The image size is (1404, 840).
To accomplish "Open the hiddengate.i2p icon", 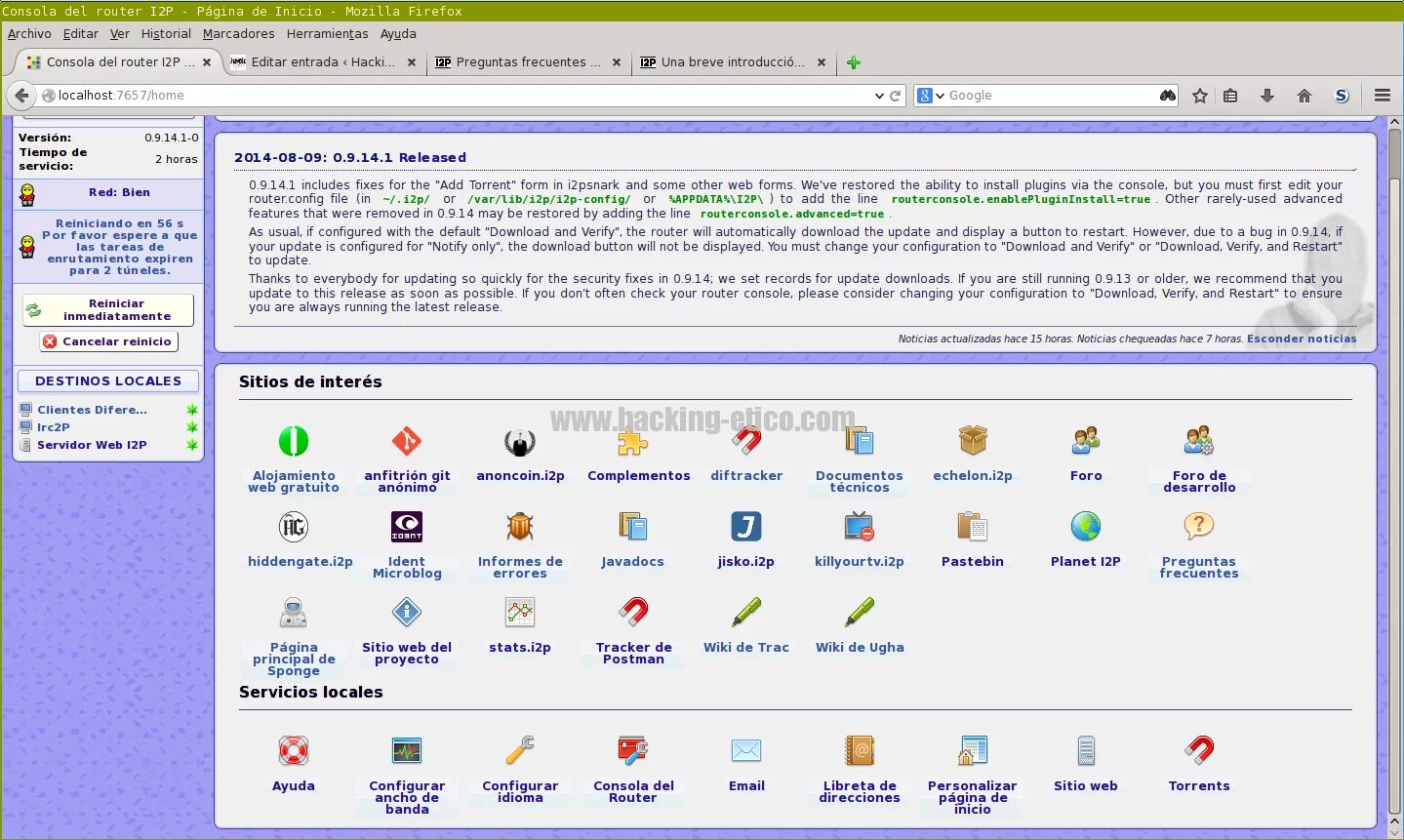I will pyautogui.click(x=294, y=527).
